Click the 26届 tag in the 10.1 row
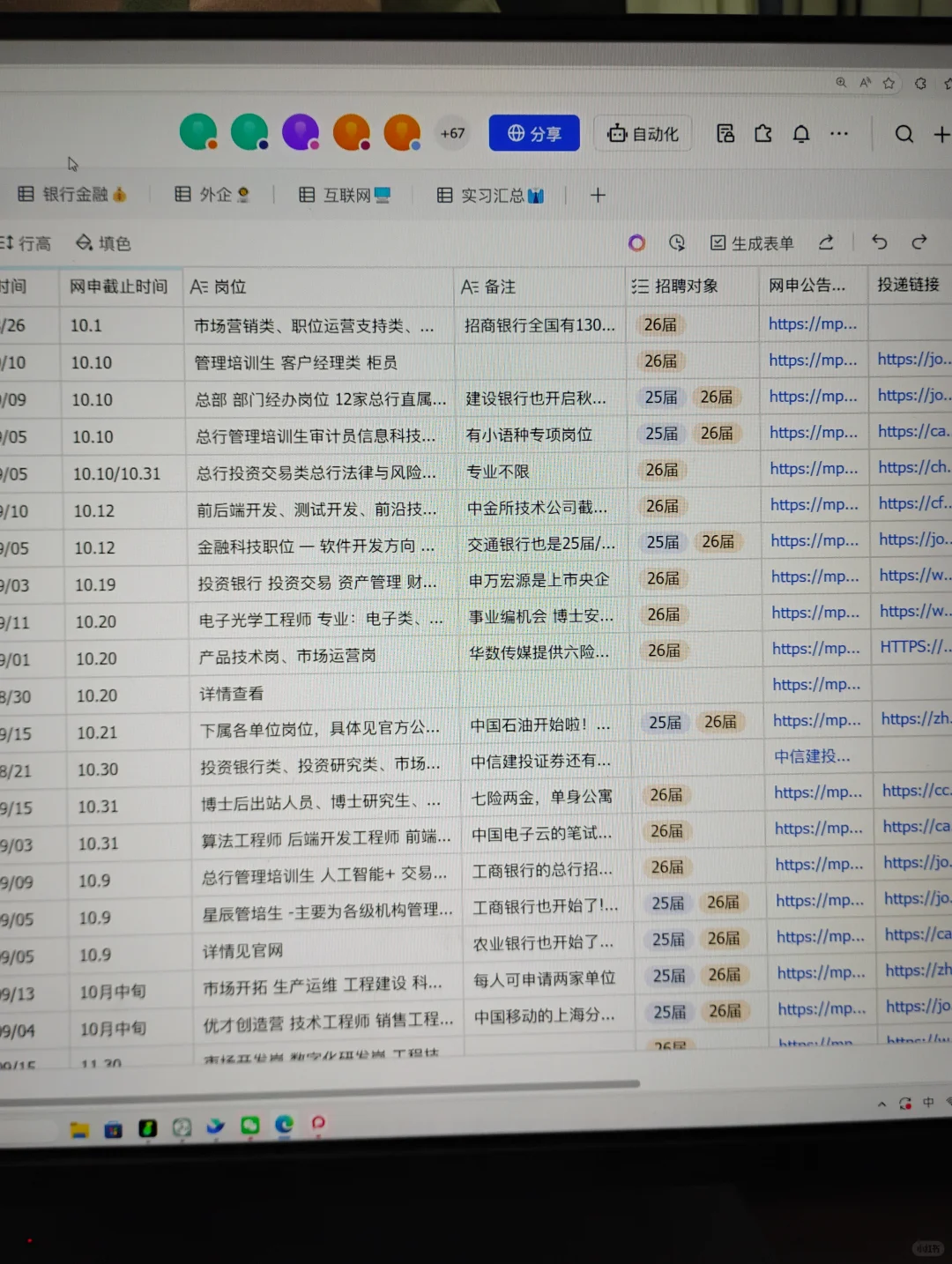The image size is (952, 1264). pos(660,324)
